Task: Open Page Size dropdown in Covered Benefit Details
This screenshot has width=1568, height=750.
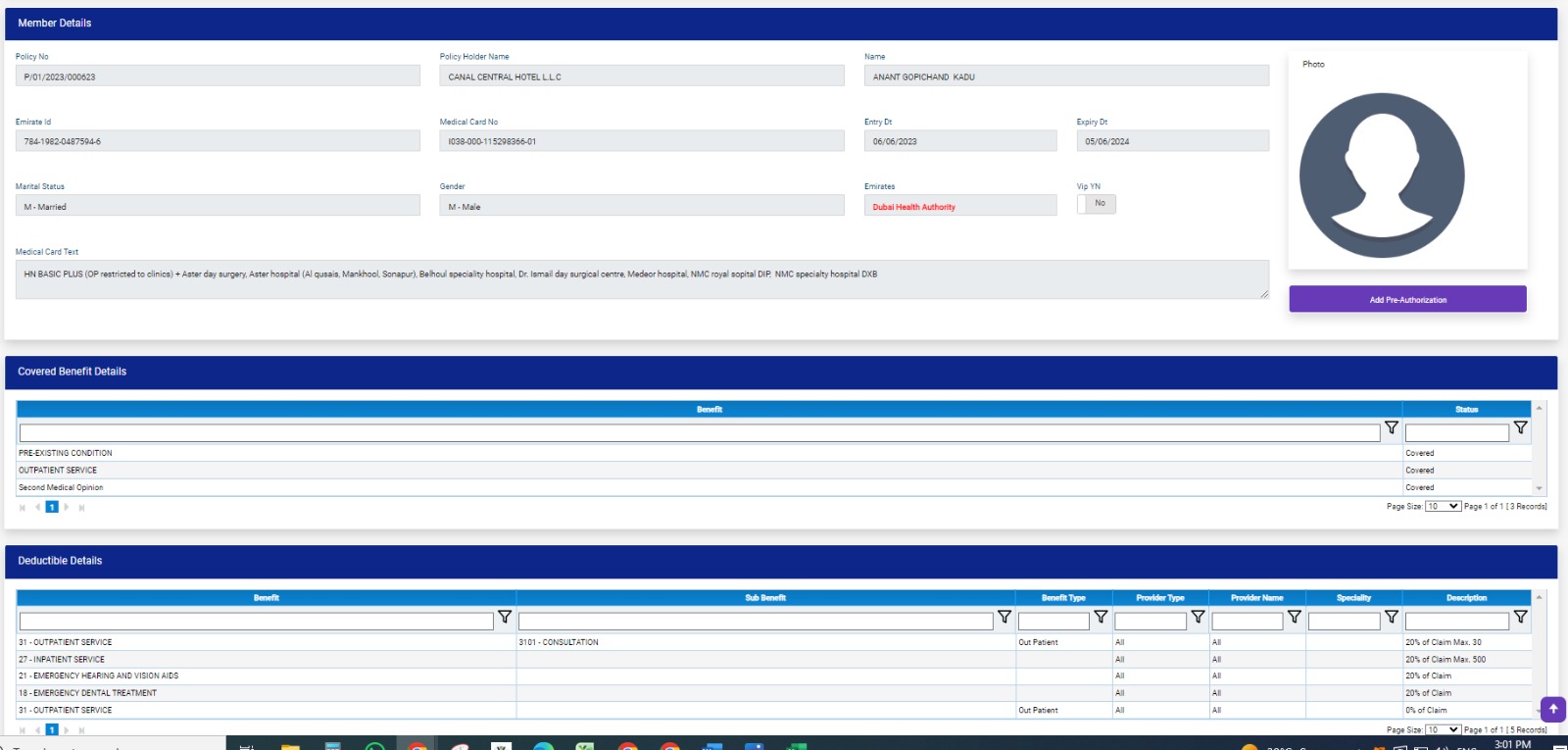Action: [1443, 507]
